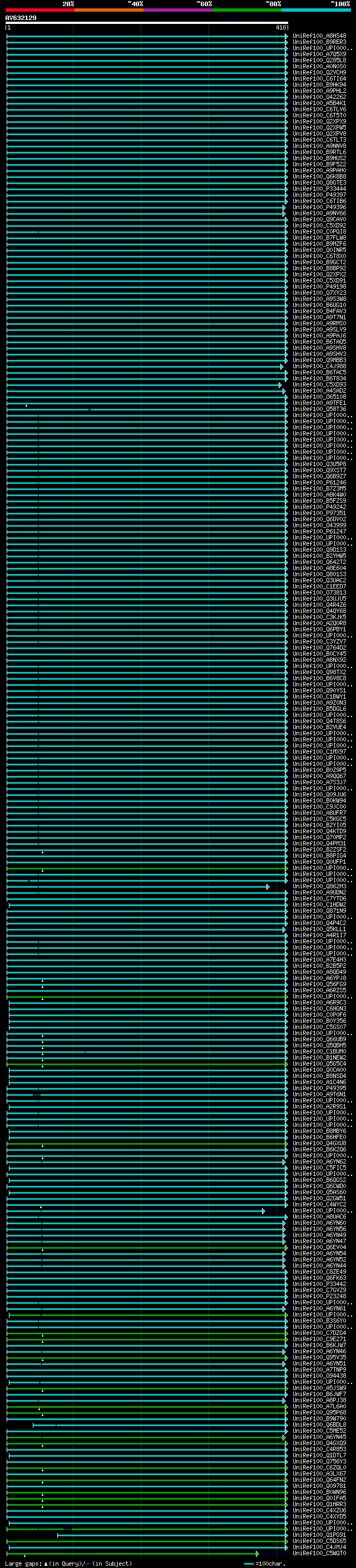Click query end position 416

[x=280, y=27]
